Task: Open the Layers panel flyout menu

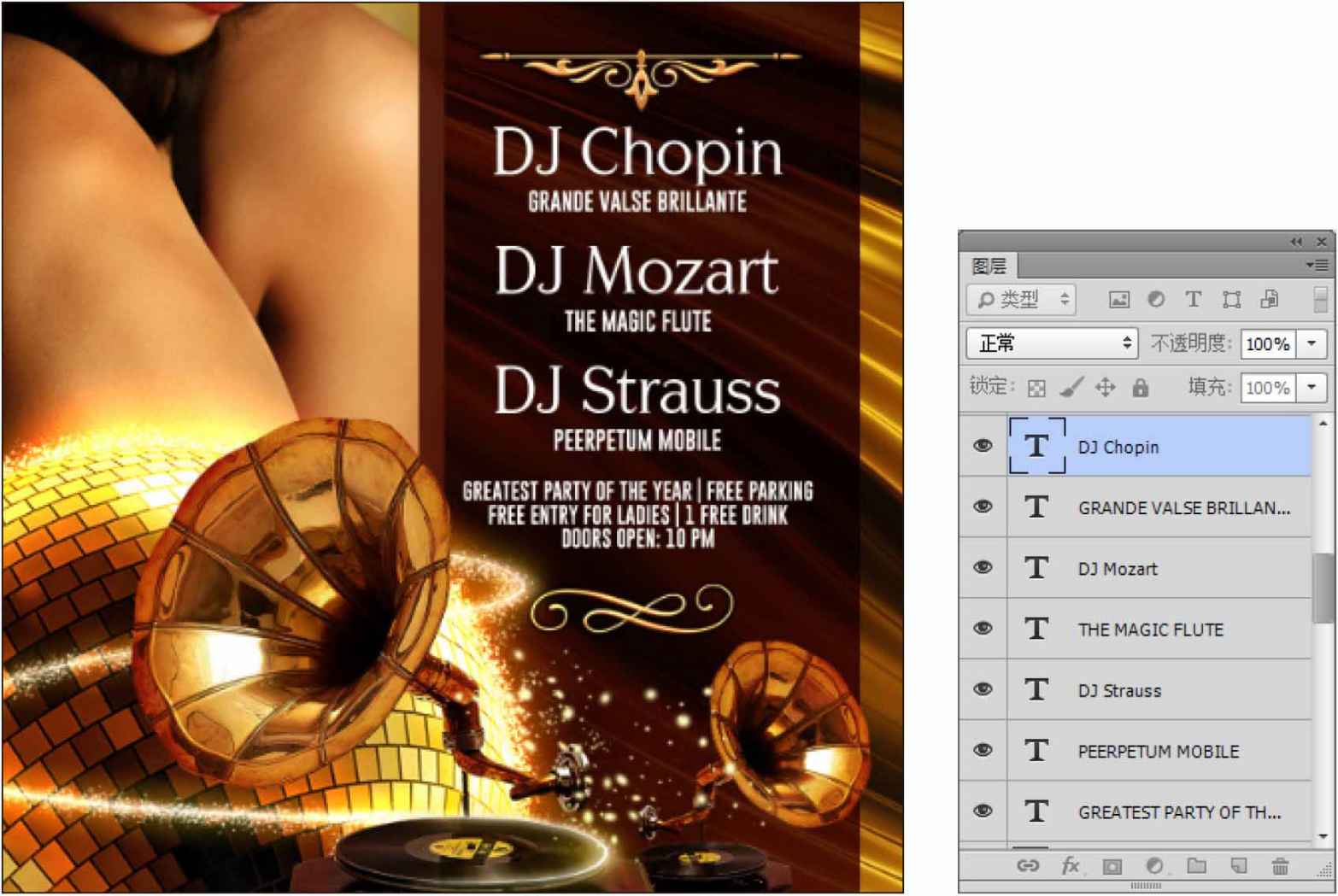Action: click(x=1317, y=266)
